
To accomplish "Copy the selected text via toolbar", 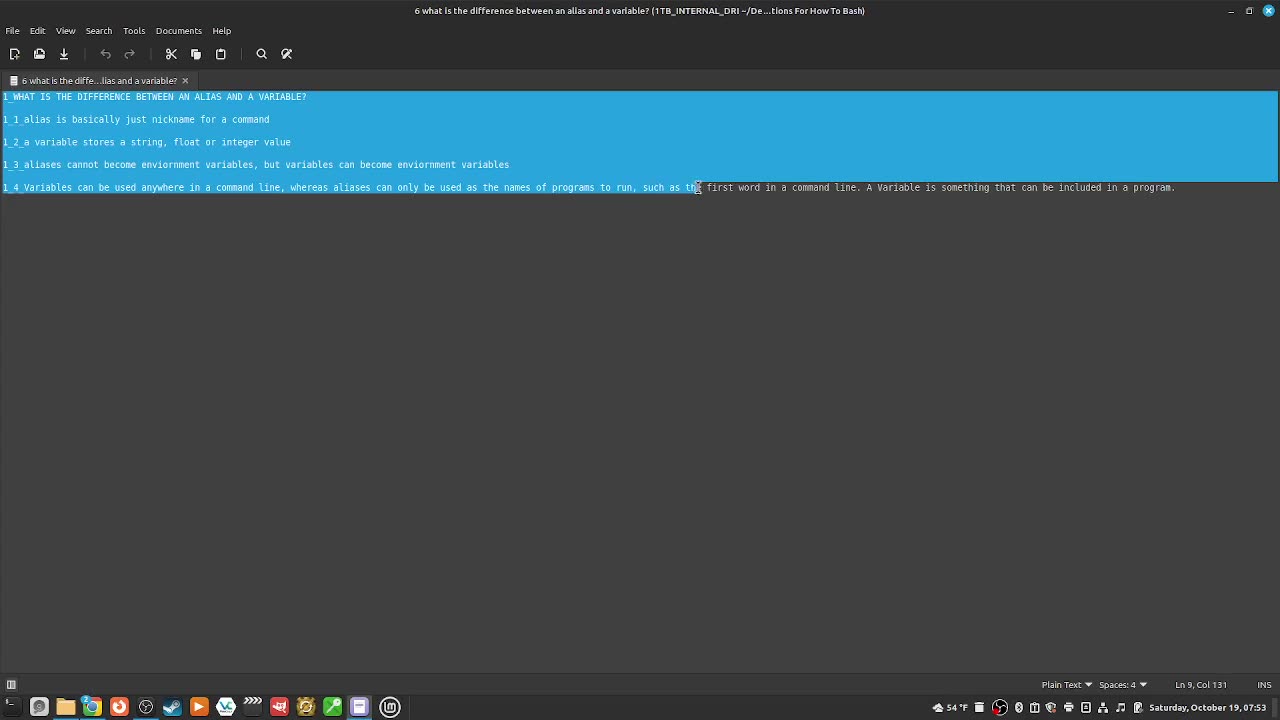I will click(196, 54).
